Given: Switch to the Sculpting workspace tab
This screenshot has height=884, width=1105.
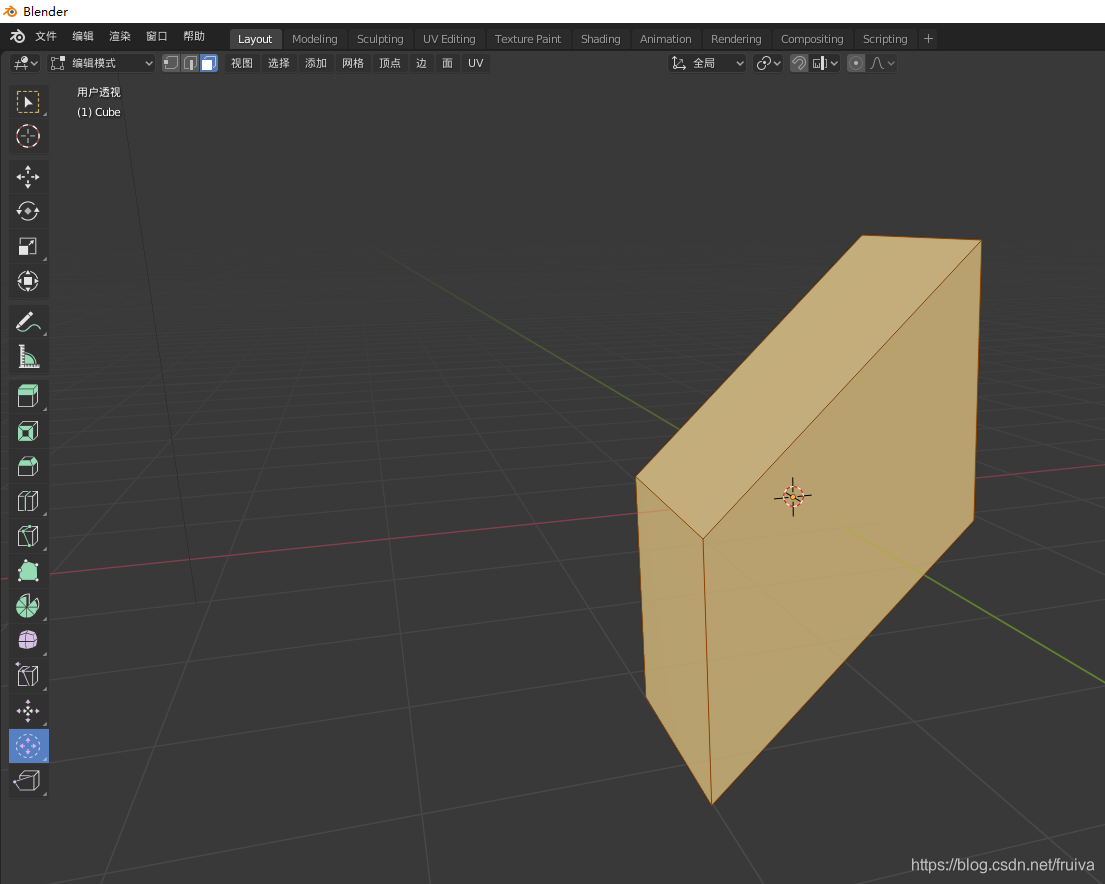Looking at the screenshot, I should pos(380,39).
